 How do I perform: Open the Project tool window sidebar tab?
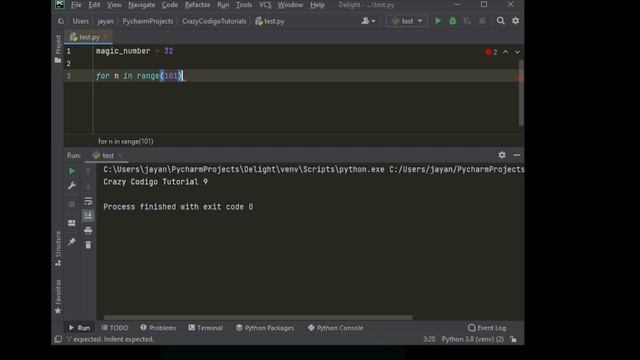[x=58, y=49]
